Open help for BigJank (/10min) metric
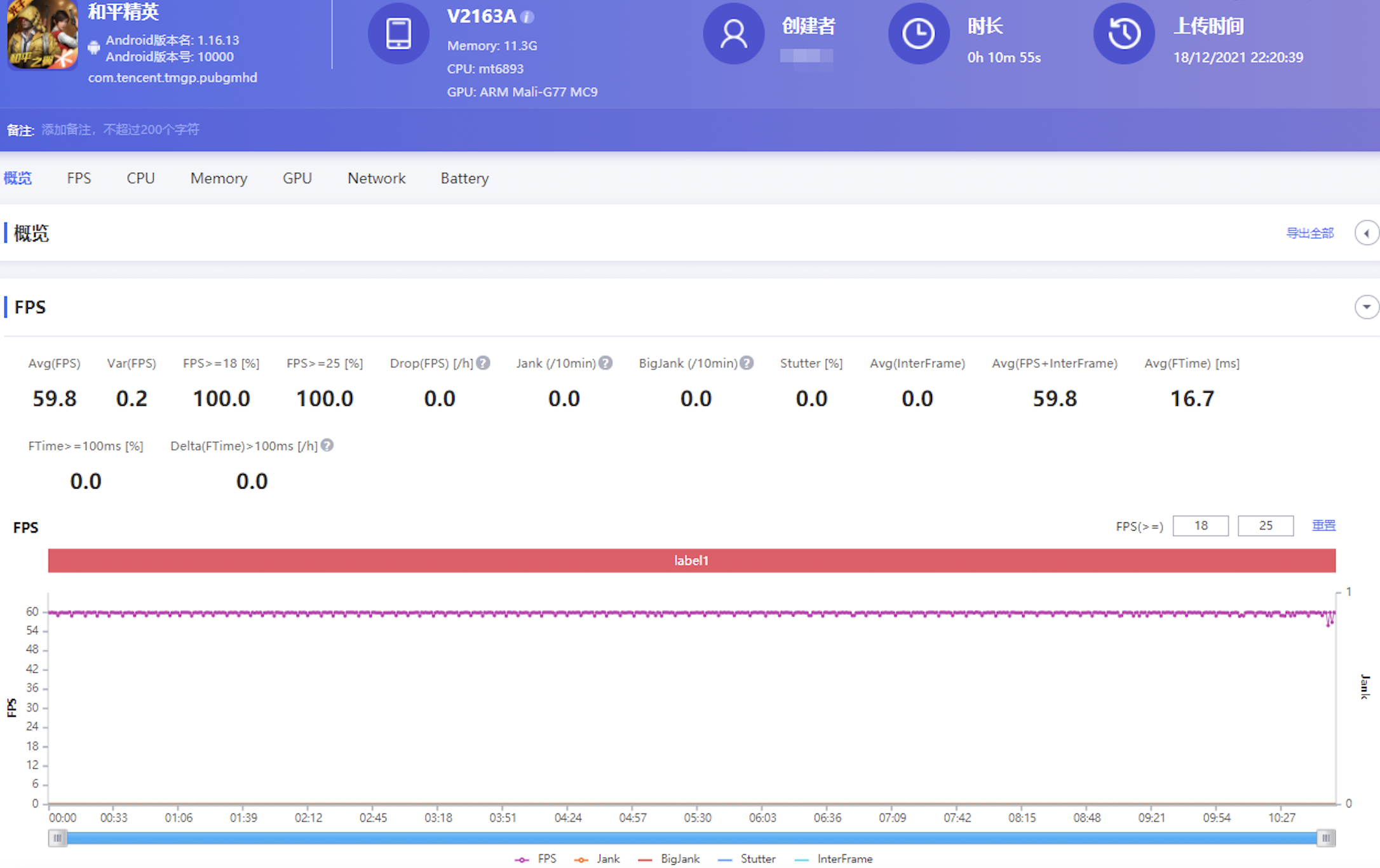The height and width of the screenshot is (868, 1380). coord(747,363)
